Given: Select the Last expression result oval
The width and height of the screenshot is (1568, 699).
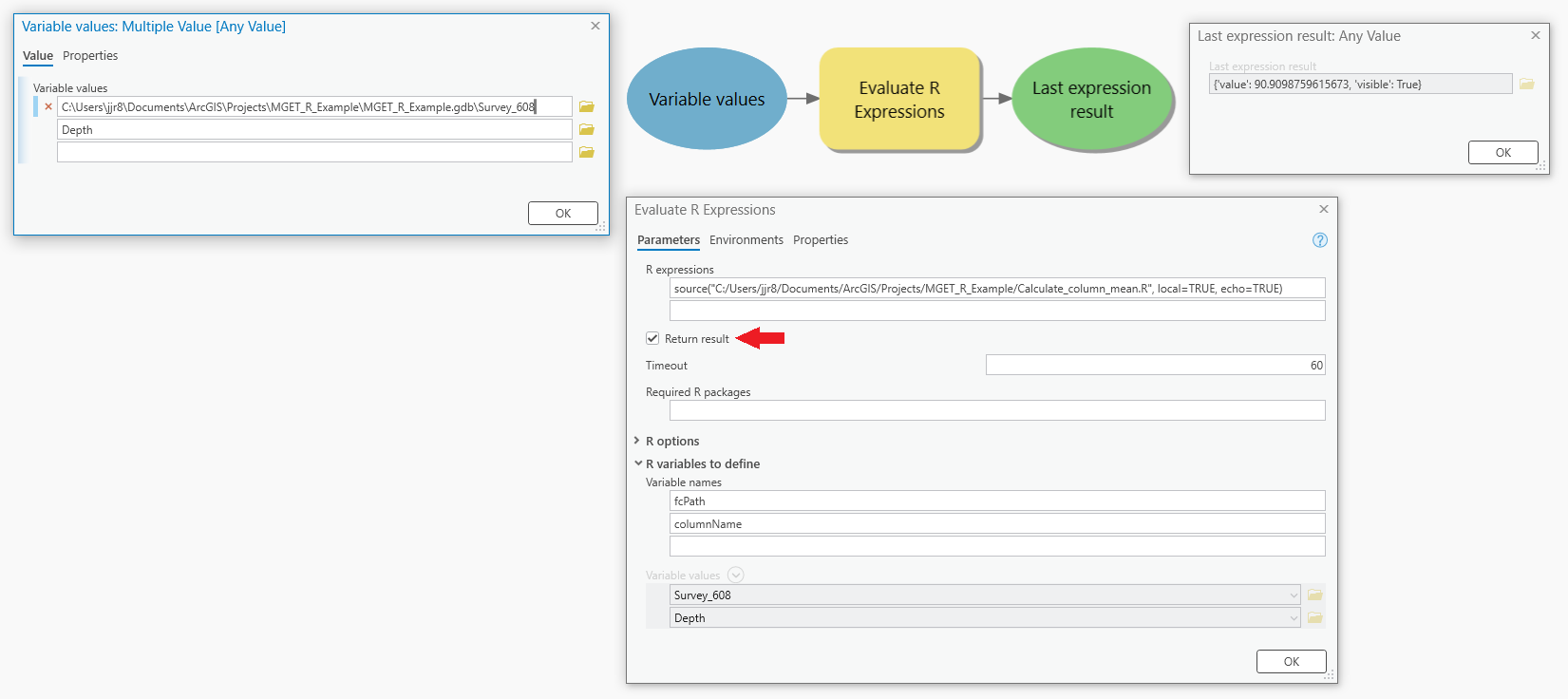Looking at the screenshot, I should [x=1091, y=99].
